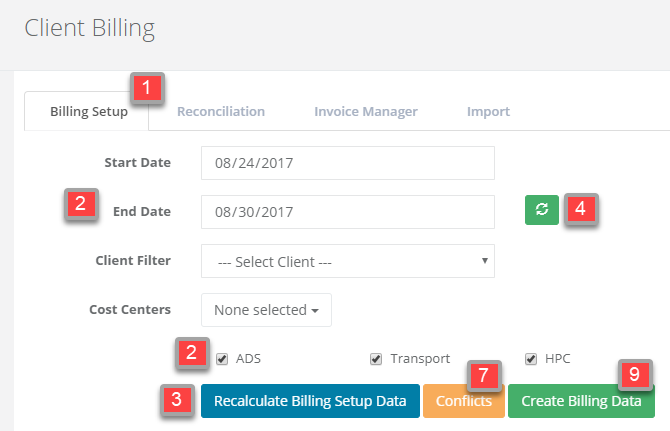Go to the Invoice Manager tab
The width and height of the screenshot is (670, 431).
pos(366,112)
